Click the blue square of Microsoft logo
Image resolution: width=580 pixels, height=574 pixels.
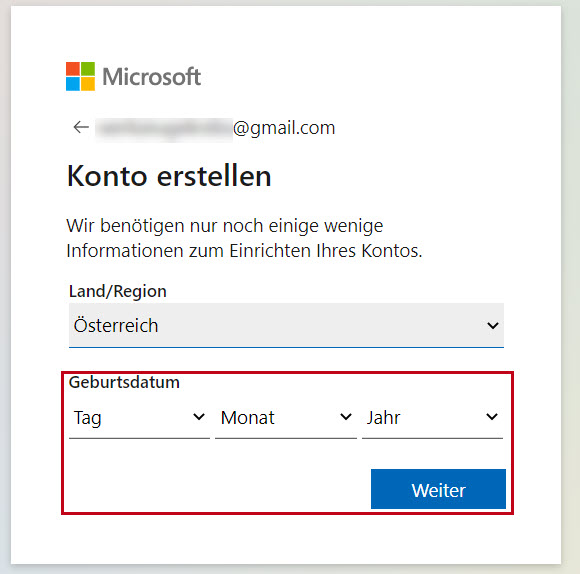73,84
